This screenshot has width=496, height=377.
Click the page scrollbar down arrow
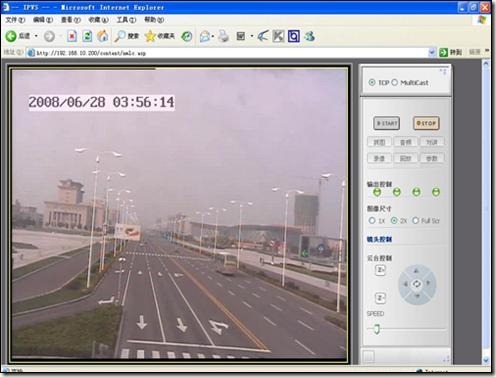click(486, 360)
